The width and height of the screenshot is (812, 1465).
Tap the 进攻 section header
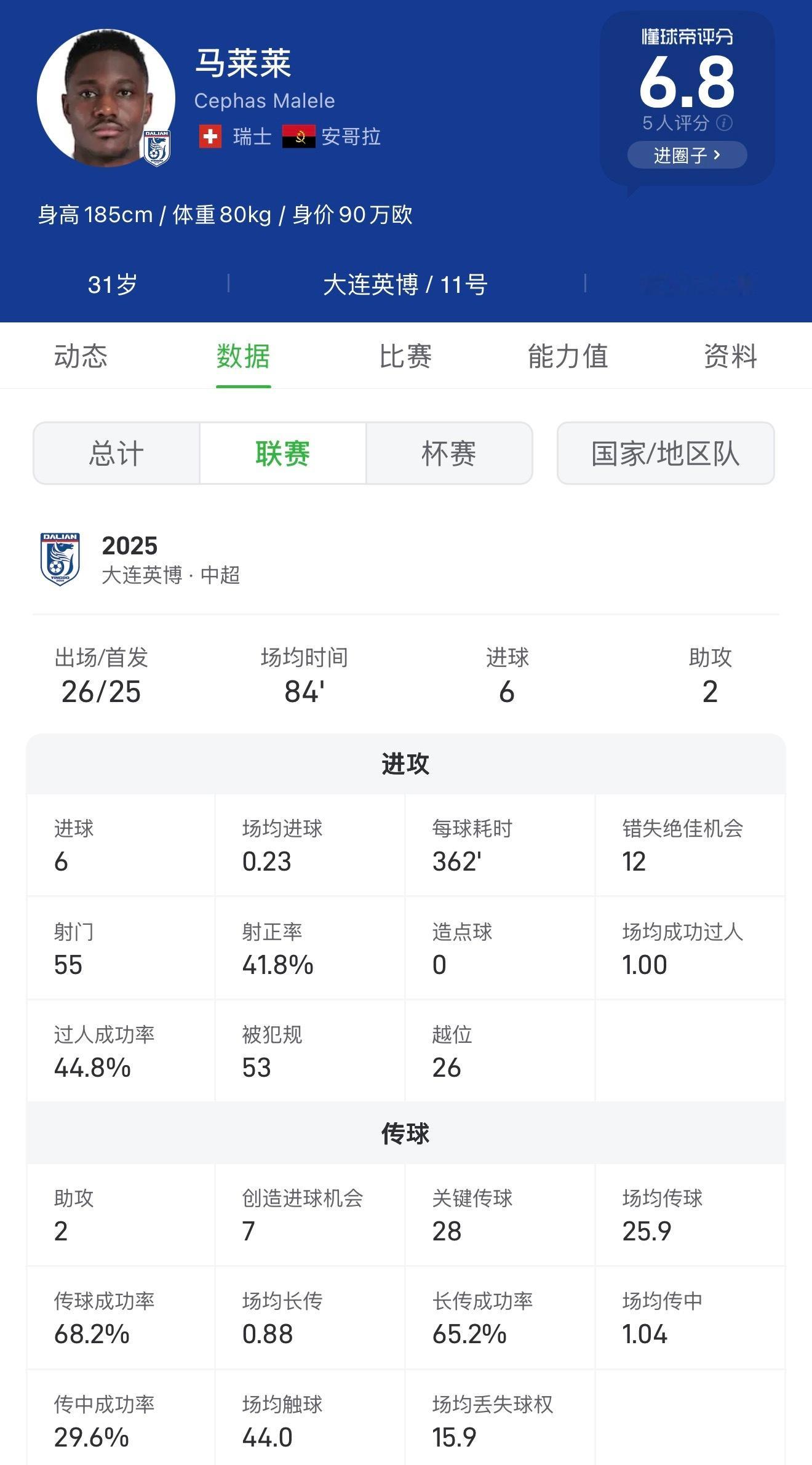pos(405,764)
